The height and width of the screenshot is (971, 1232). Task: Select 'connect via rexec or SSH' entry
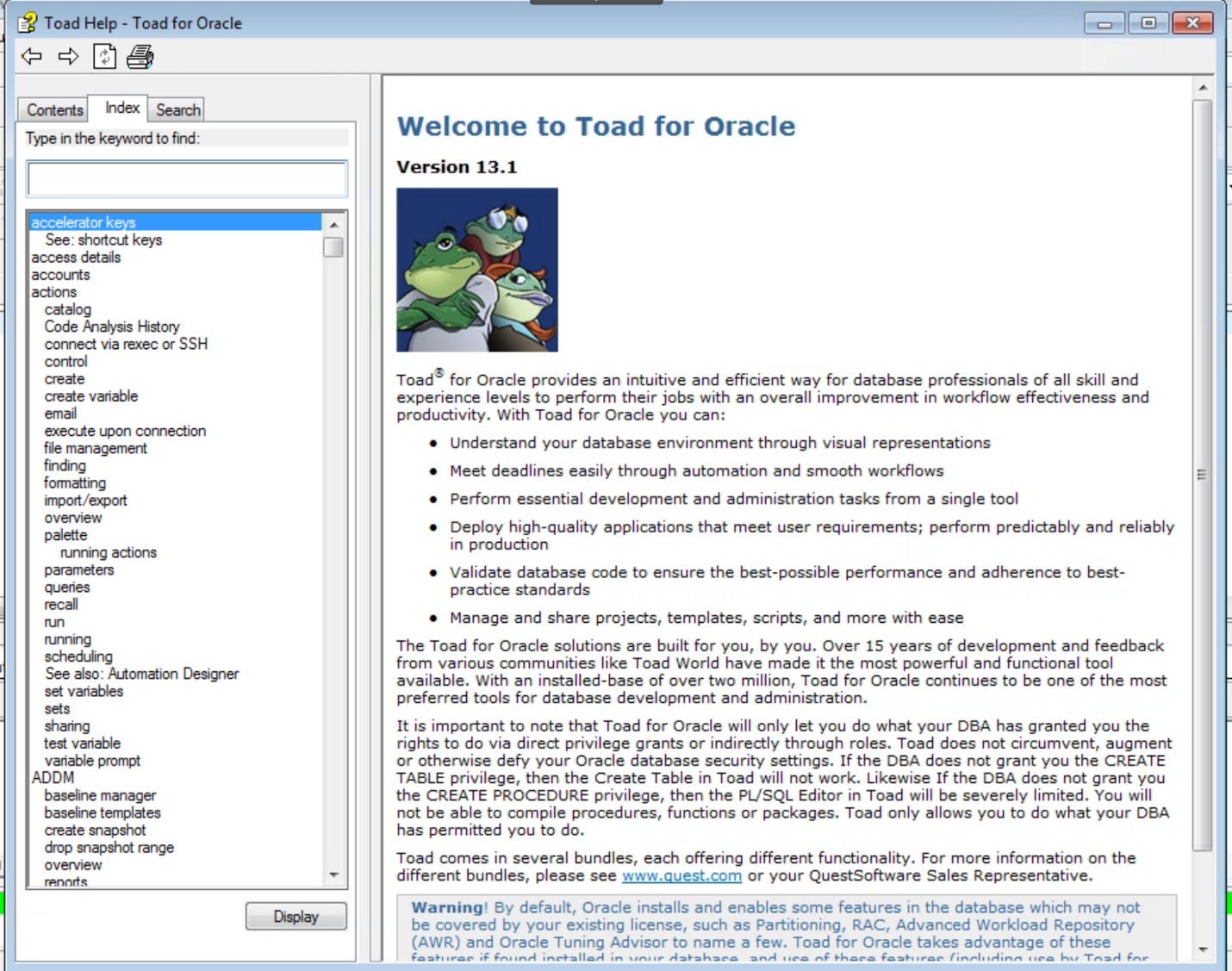(126, 344)
